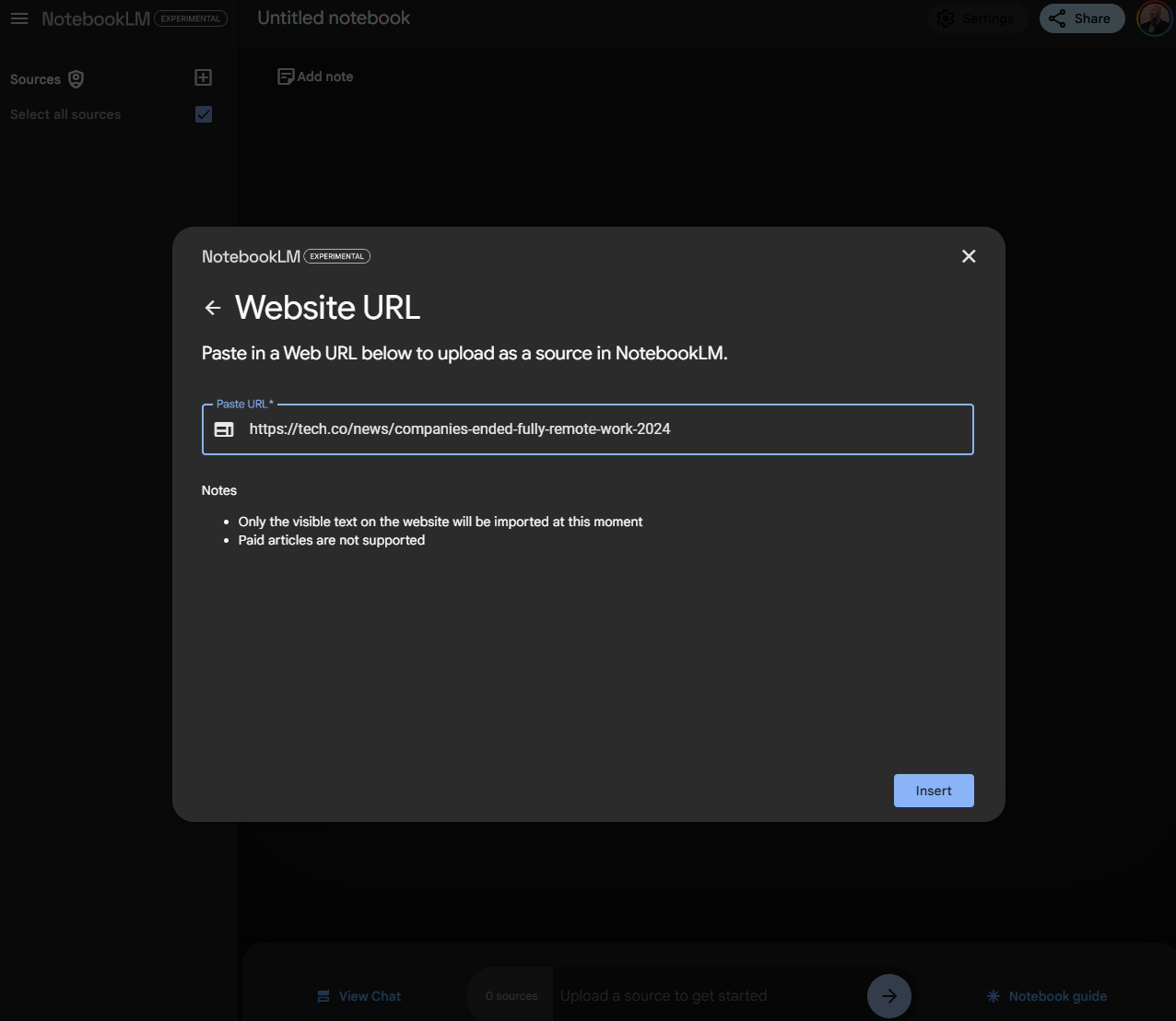
Task: Open the hamburger main menu
Action: click(x=19, y=18)
